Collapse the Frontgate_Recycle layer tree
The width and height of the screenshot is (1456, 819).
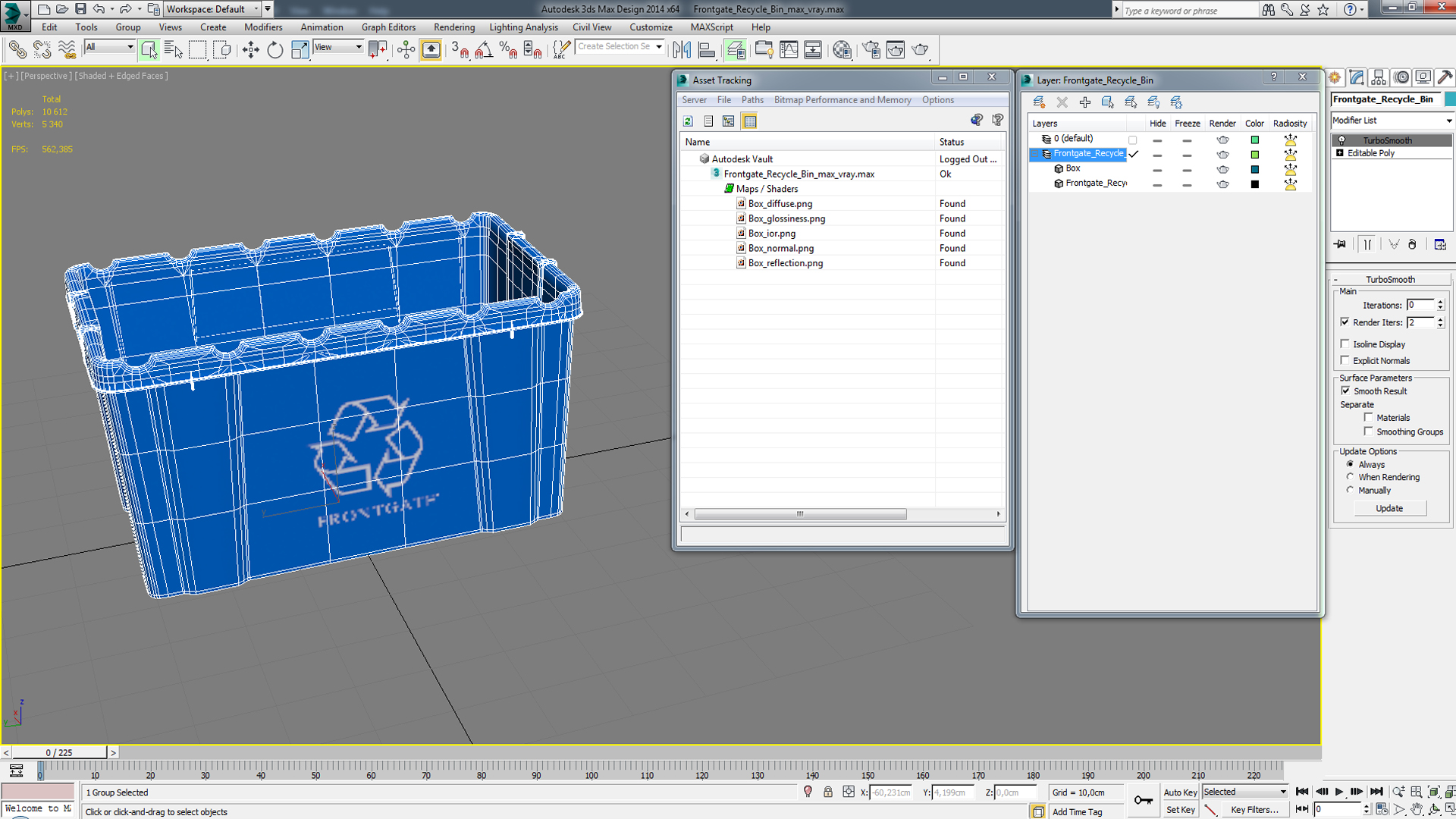point(1034,154)
